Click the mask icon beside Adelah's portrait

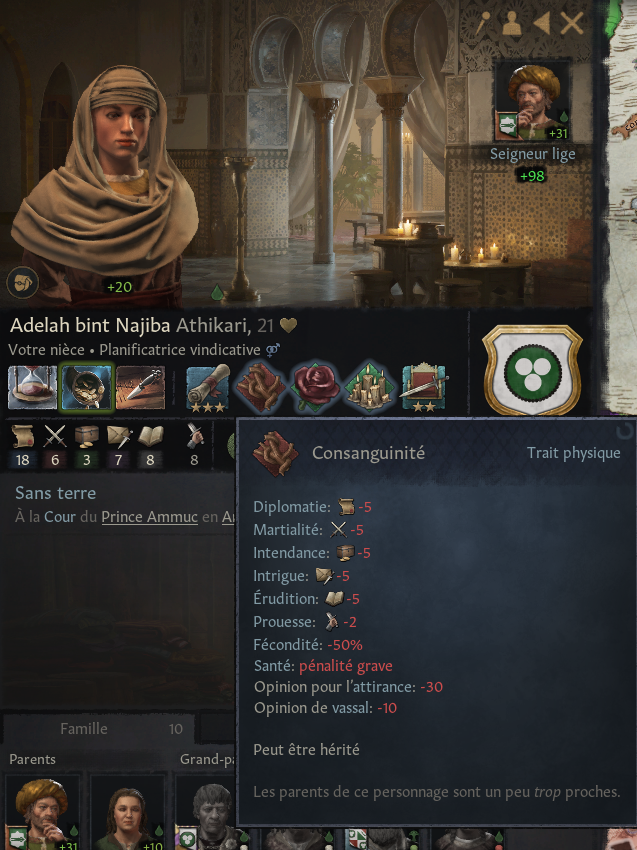23,282
